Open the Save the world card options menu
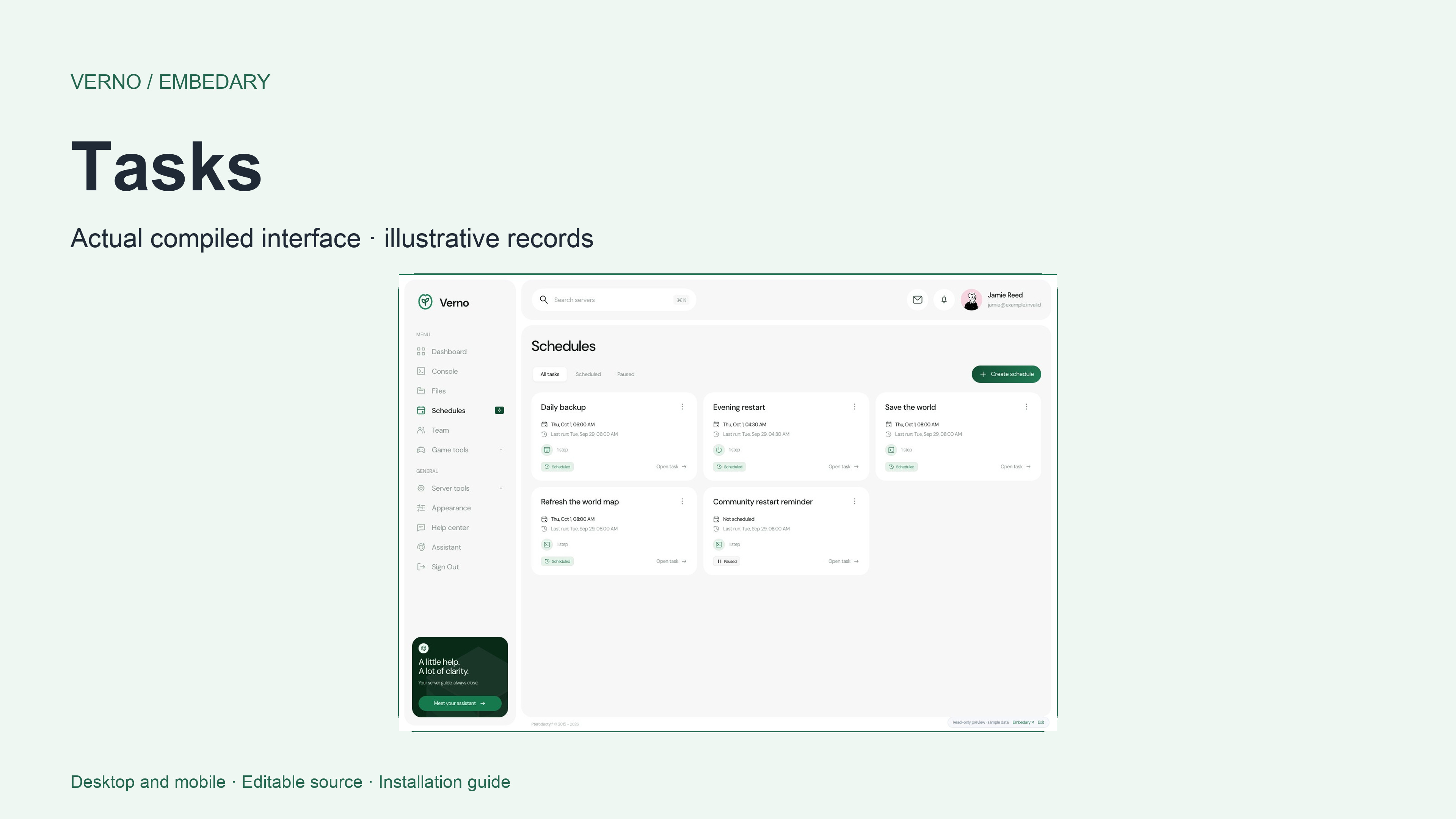This screenshot has height=819, width=1456. click(1026, 407)
